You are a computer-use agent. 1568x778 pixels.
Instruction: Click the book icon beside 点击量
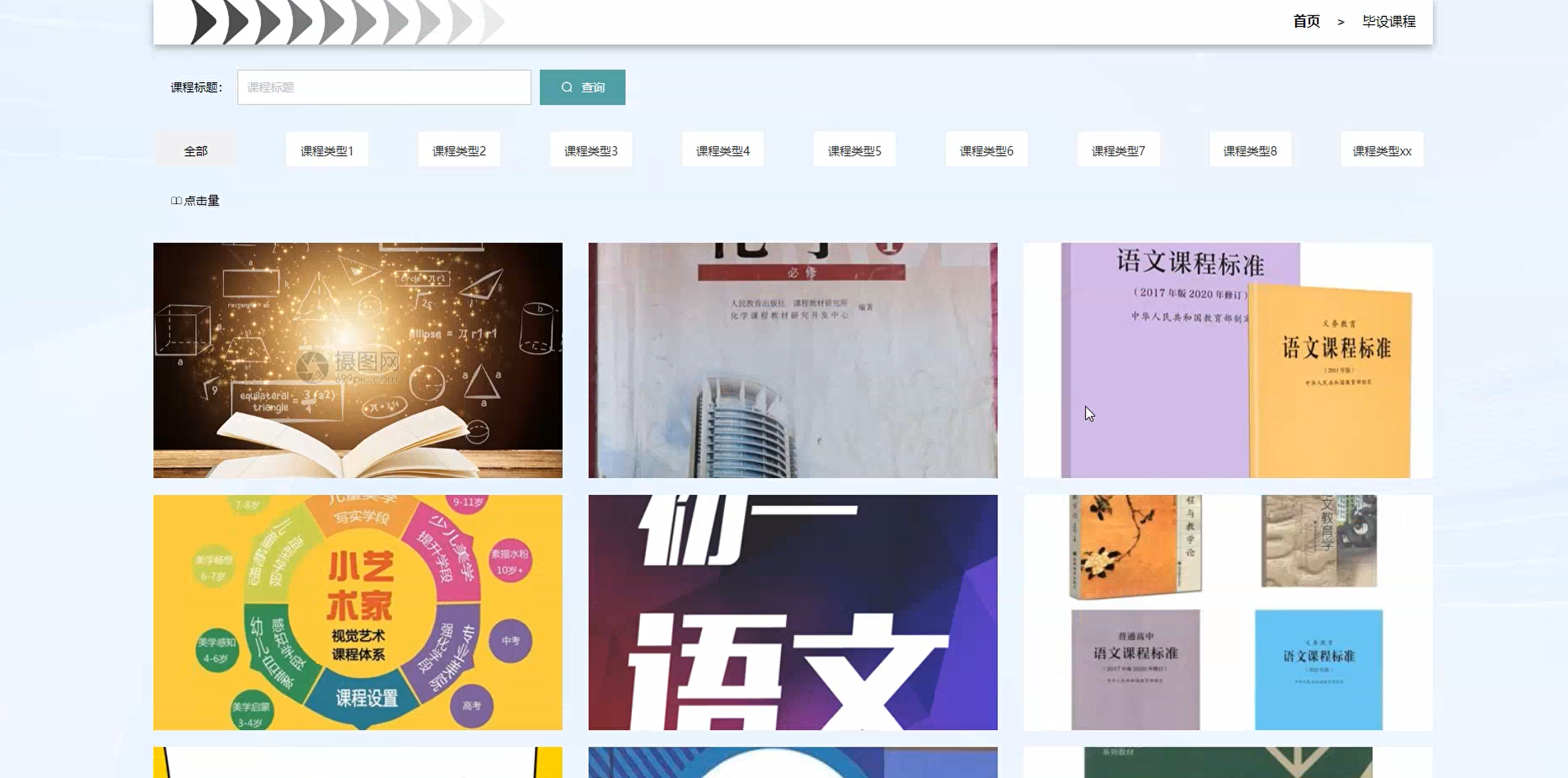(x=176, y=201)
